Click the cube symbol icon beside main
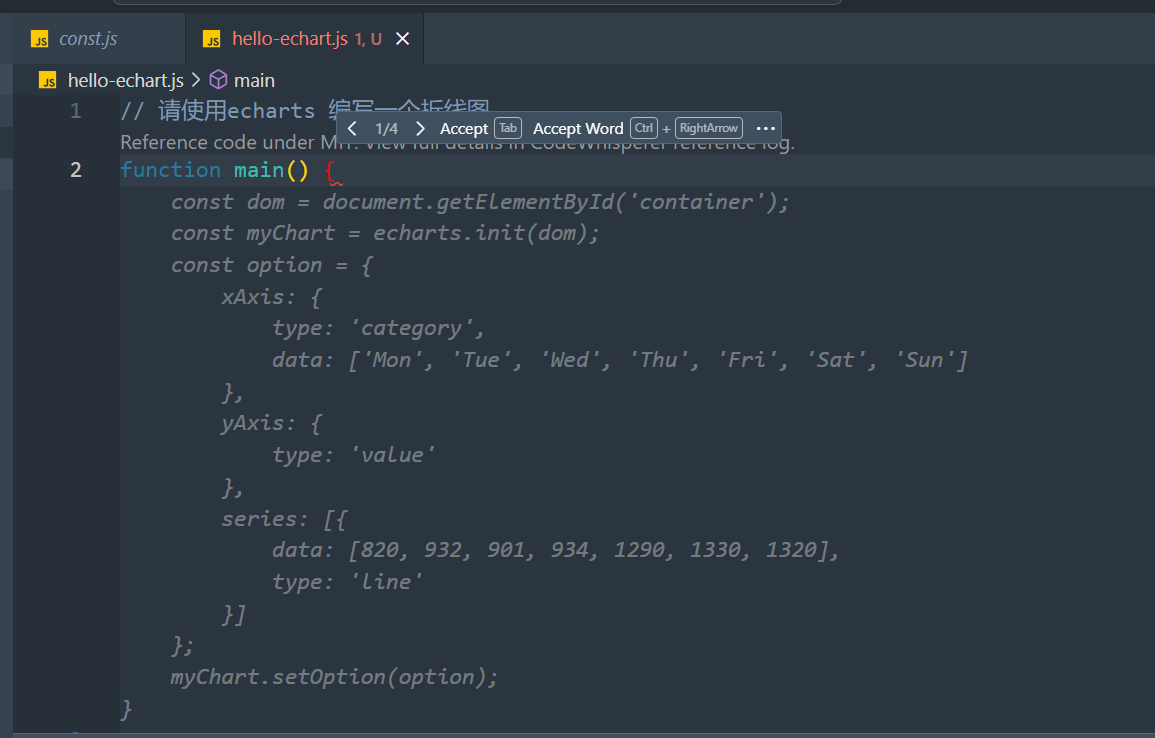This screenshot has width=1155, height=738. point(219,80)
